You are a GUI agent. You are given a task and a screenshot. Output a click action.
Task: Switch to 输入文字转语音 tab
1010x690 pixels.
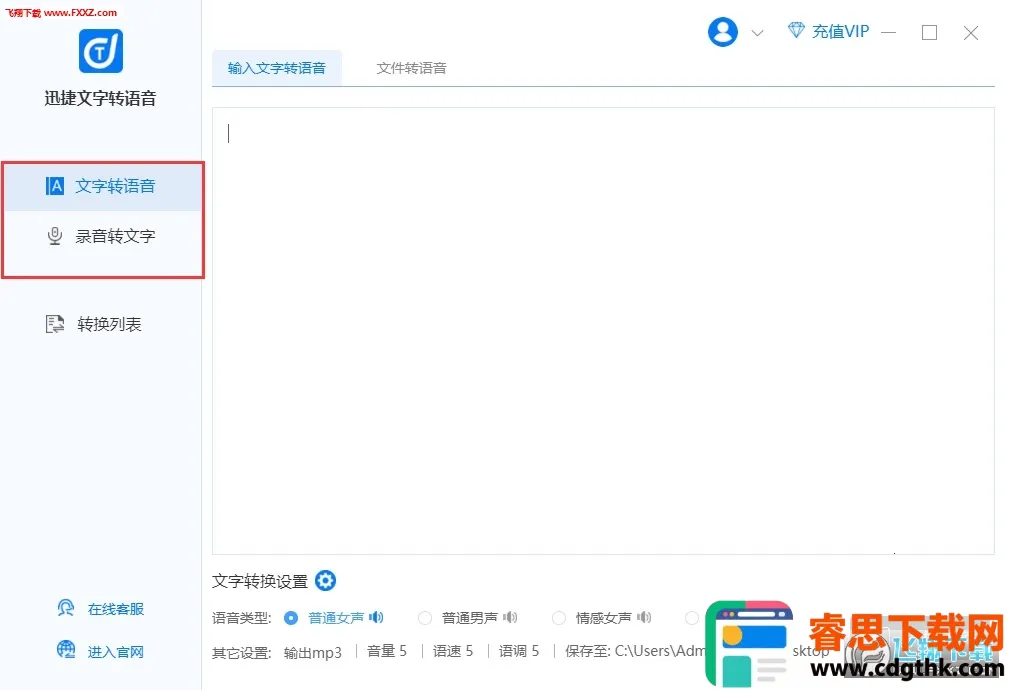click(277, 68)
